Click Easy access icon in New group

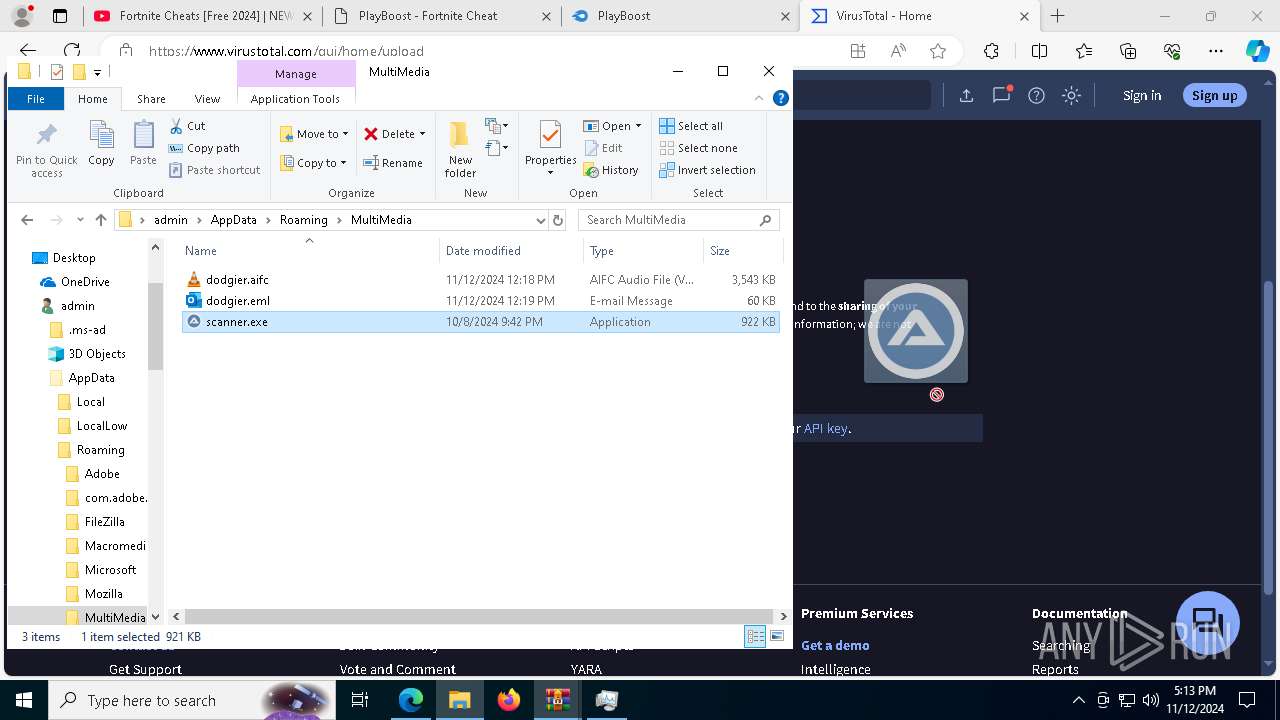[x=497, y=148]
